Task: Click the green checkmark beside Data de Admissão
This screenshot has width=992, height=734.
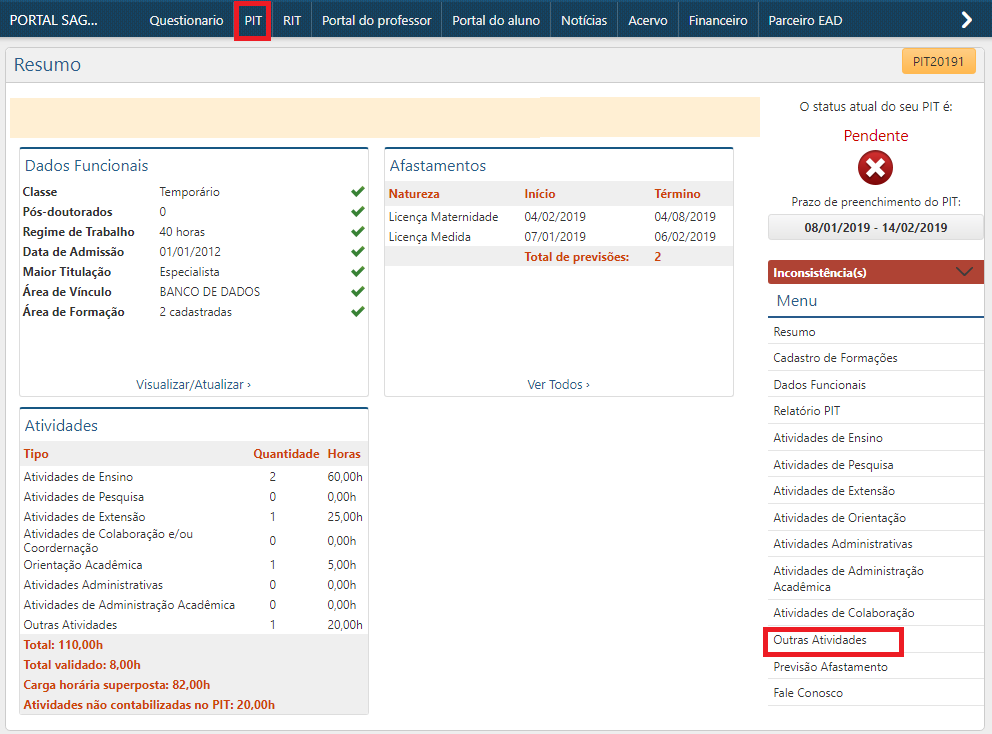Action: [x=357, y=252]
